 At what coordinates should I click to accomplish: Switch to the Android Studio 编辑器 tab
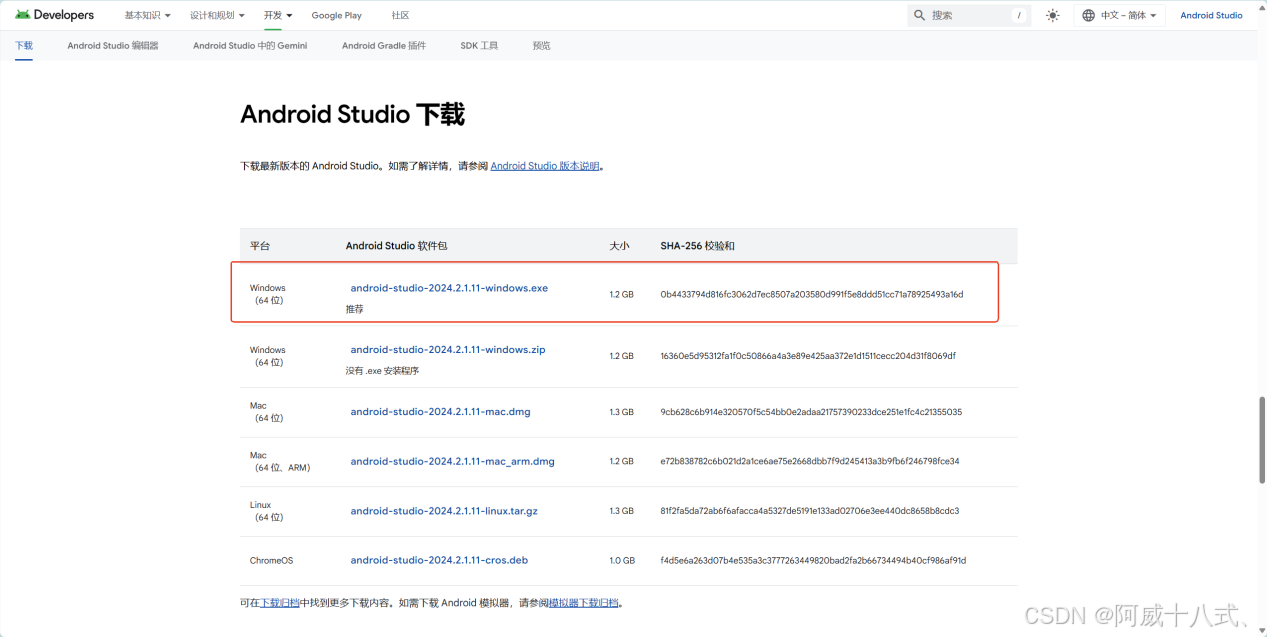(x=112, y=45)
